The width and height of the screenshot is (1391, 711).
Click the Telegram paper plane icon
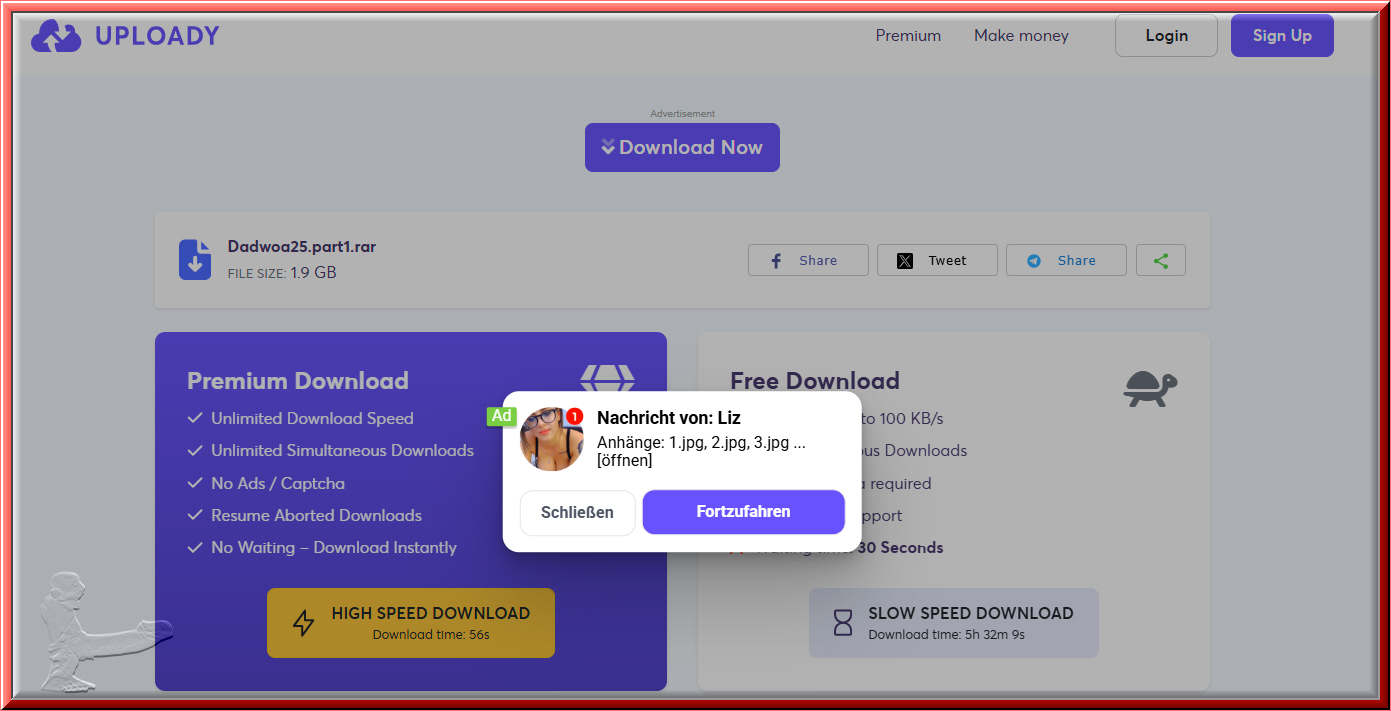pyautogui.click(x=1034, y=261)
